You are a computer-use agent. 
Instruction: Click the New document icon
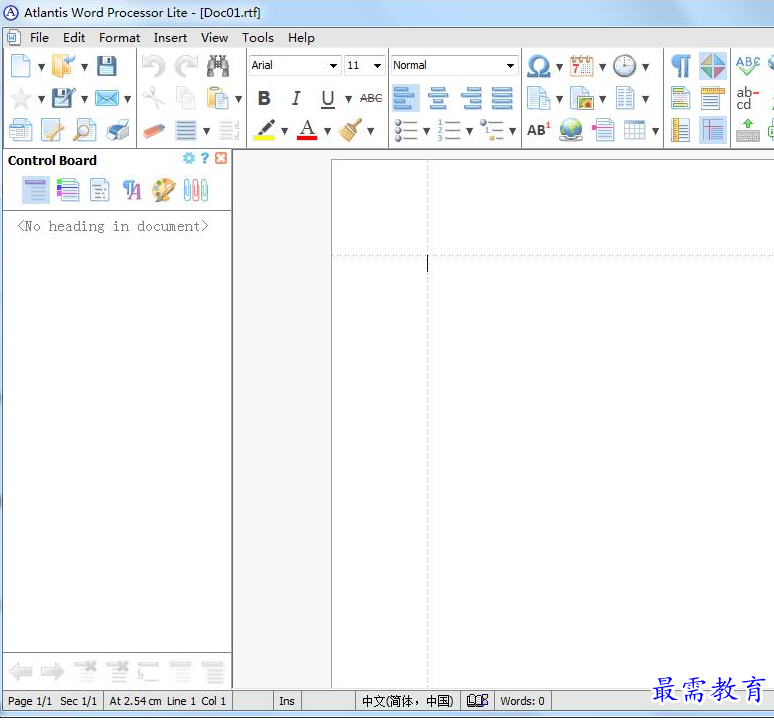tap(21, 66)
